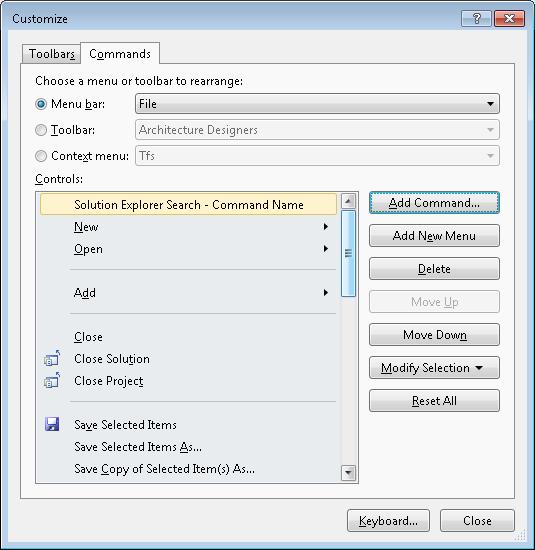535x550 pixels.
Task: Select the Save Selected Items entry
Action: [x=188, y=425]
